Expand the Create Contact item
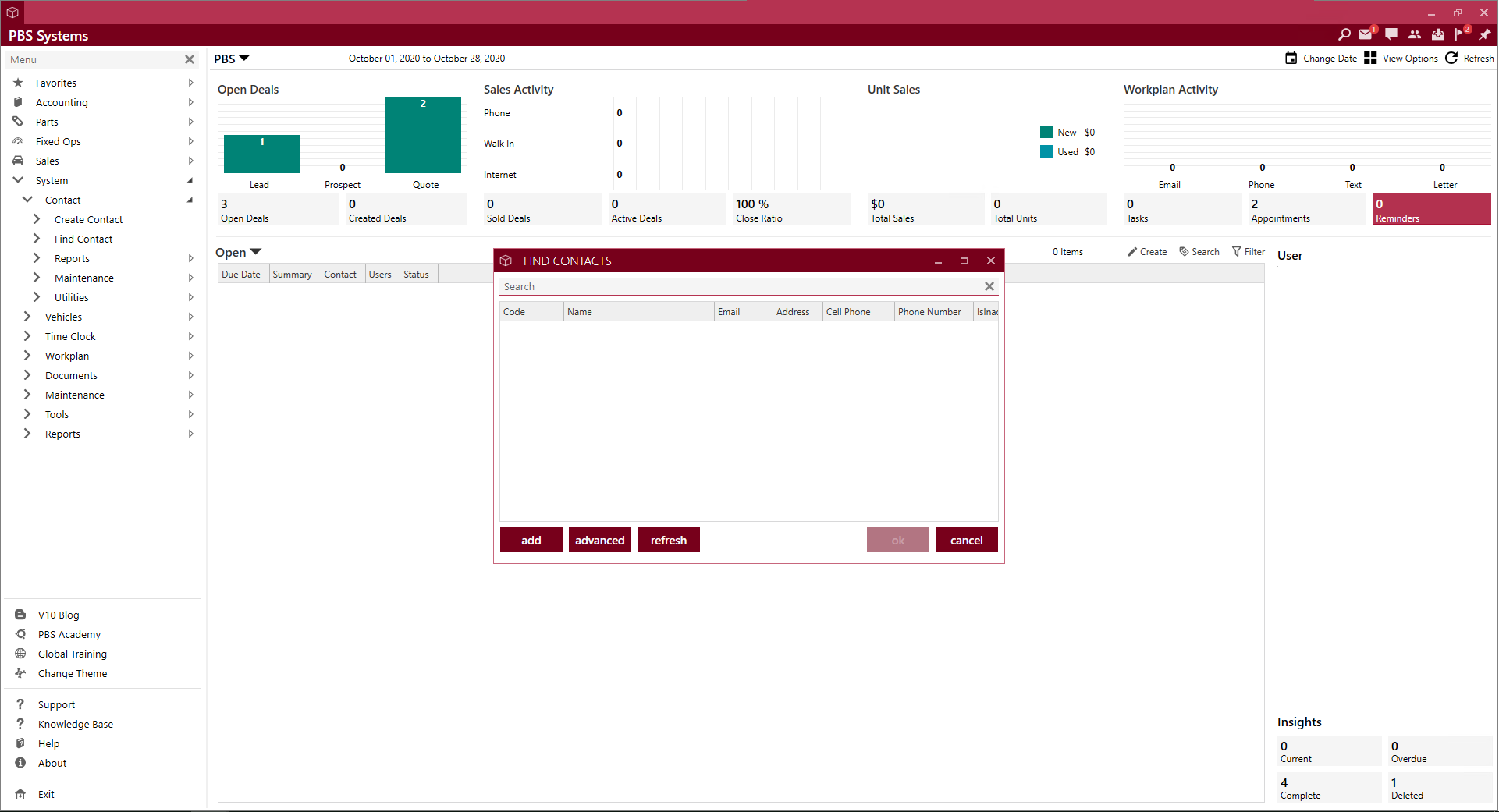 tap(36, 219)
